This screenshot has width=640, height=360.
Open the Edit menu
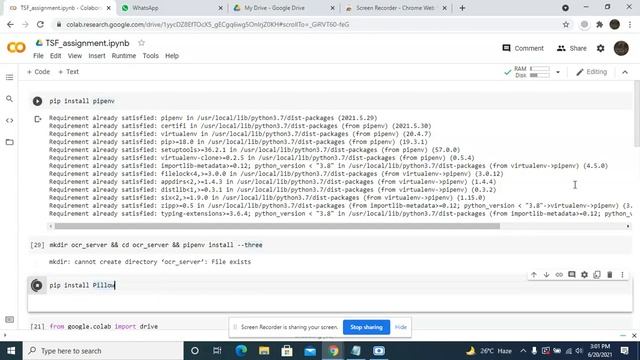56,56
